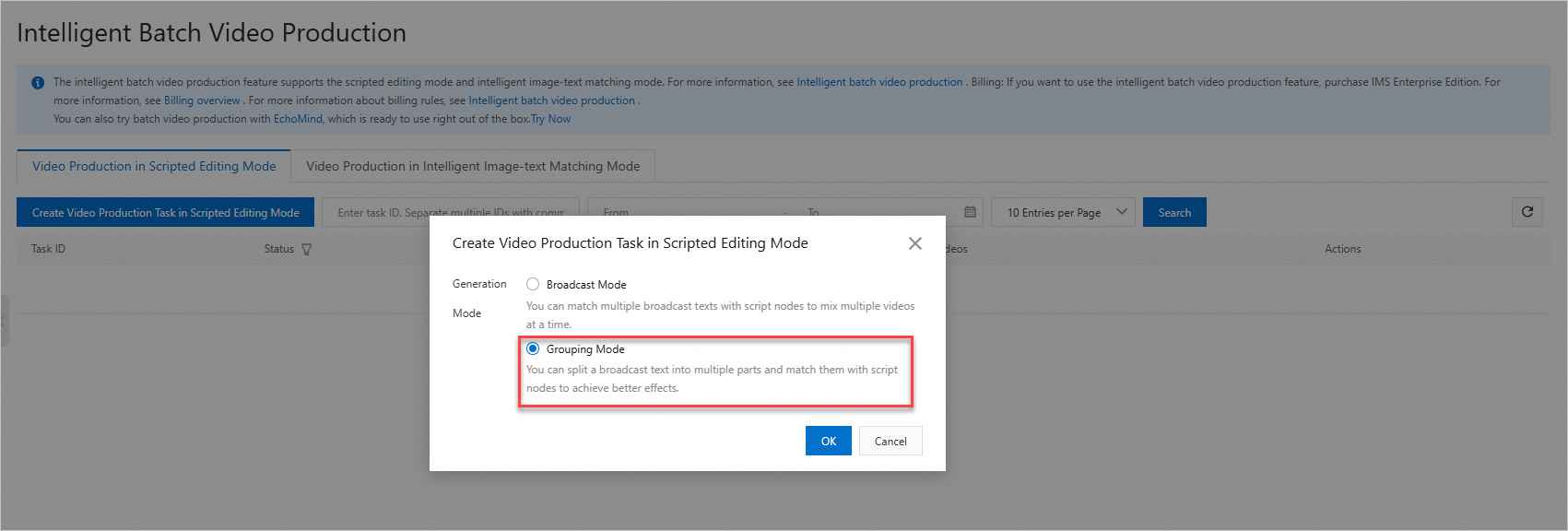Screen dimensions: 1568x531
Task: Click the Try Now link
Action: 551,119
